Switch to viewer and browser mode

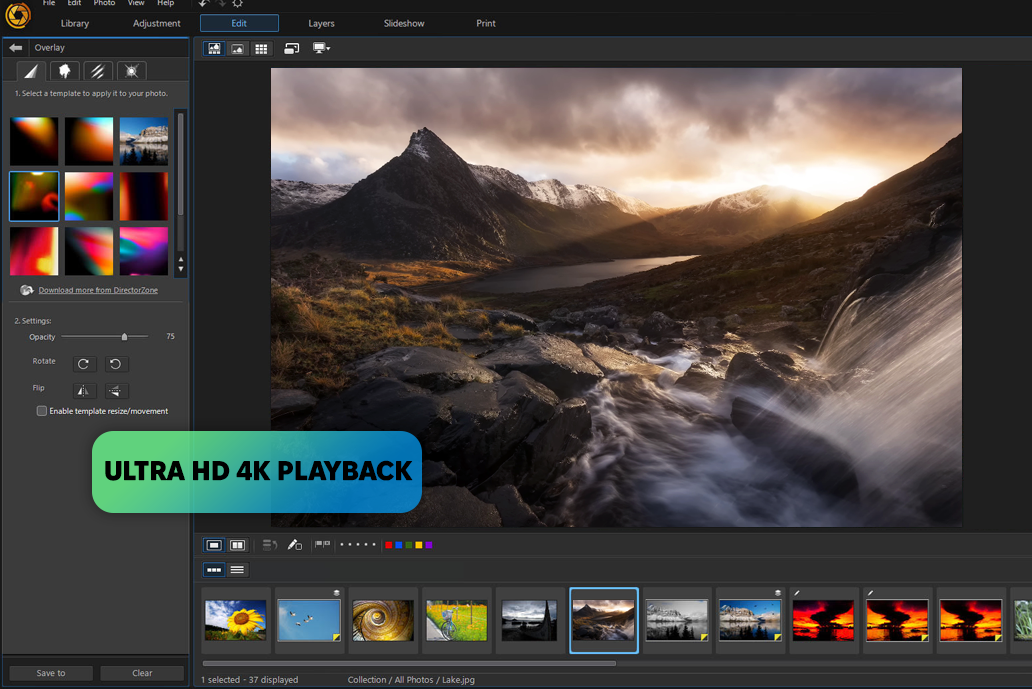coord(214,49)
